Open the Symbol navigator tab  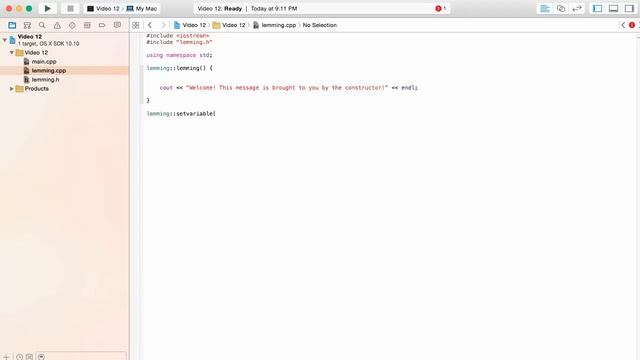pos(27,25)
